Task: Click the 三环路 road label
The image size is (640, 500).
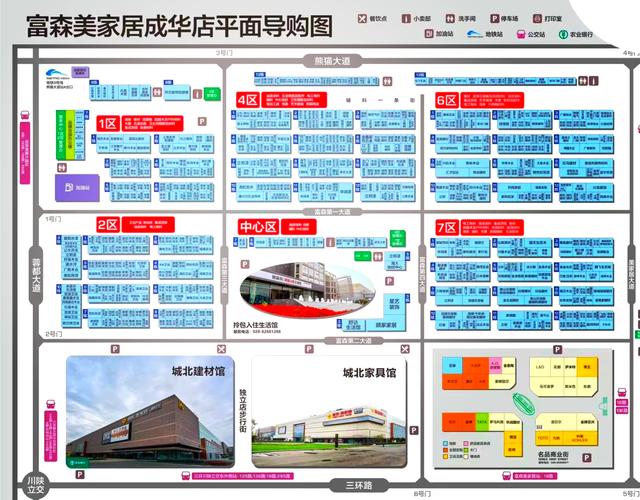Action: [x=359, y=485]
